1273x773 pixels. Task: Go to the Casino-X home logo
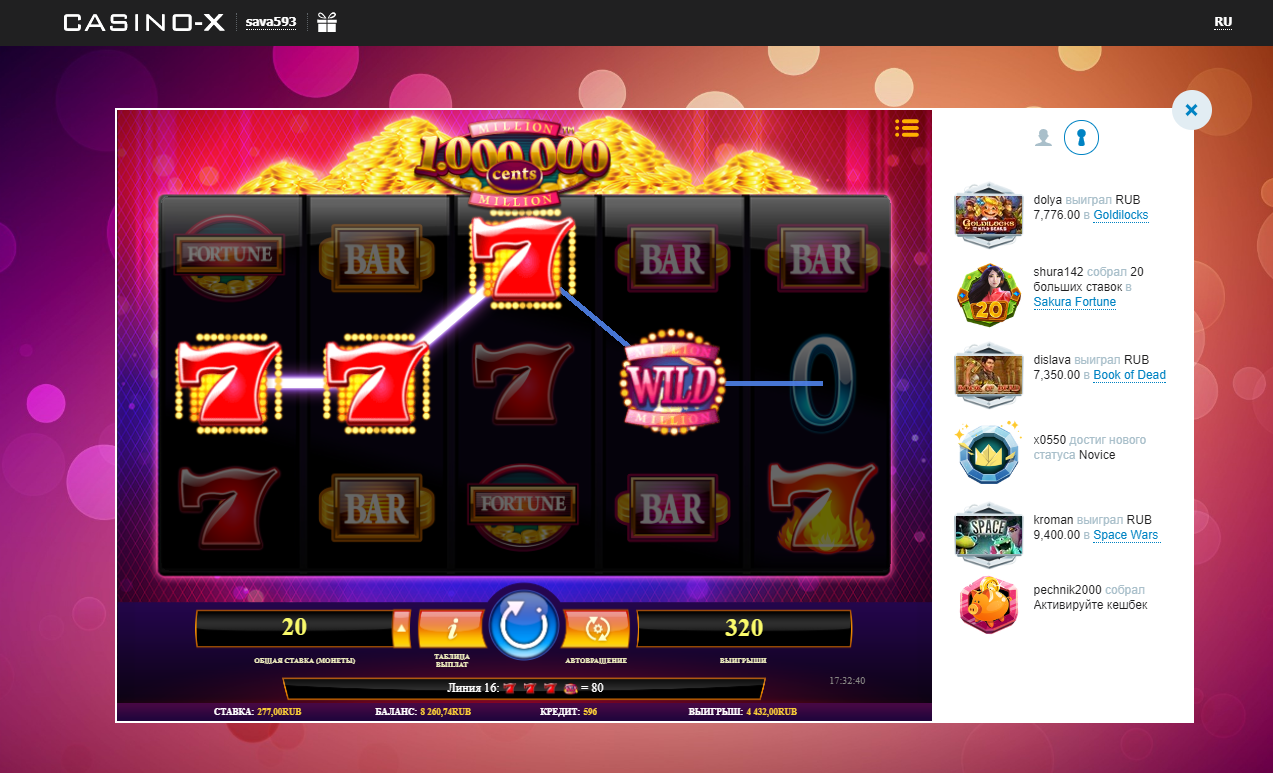coord(144,22)
